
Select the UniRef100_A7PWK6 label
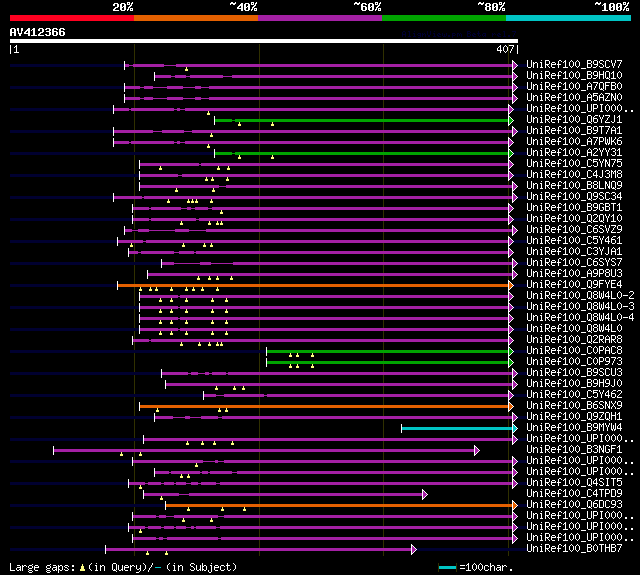coord(574,141)
